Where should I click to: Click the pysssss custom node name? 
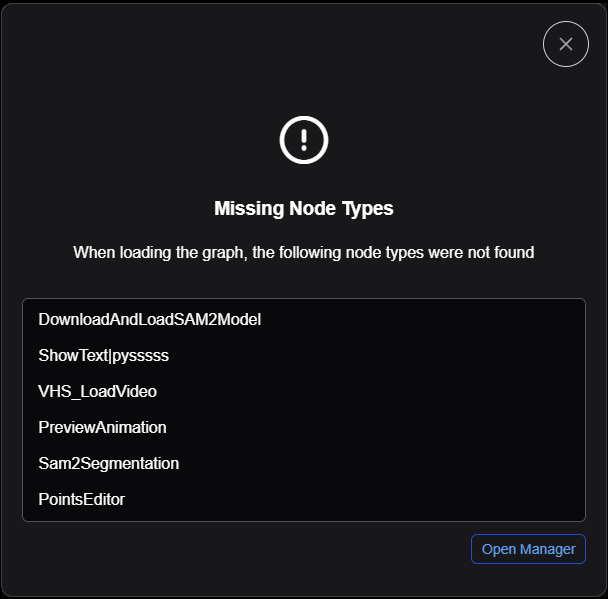pyautogui.click(x=111, y=356)
